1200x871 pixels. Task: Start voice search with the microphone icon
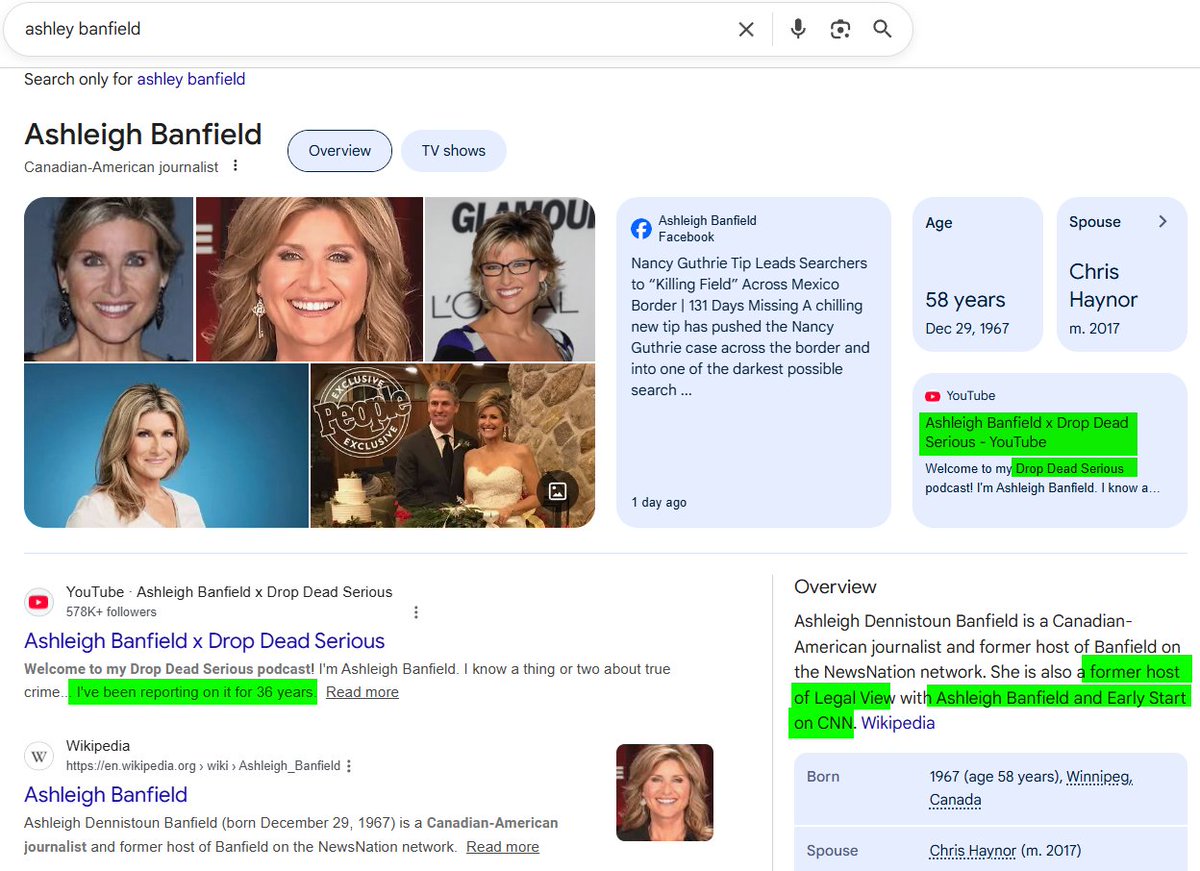[797, 29]
